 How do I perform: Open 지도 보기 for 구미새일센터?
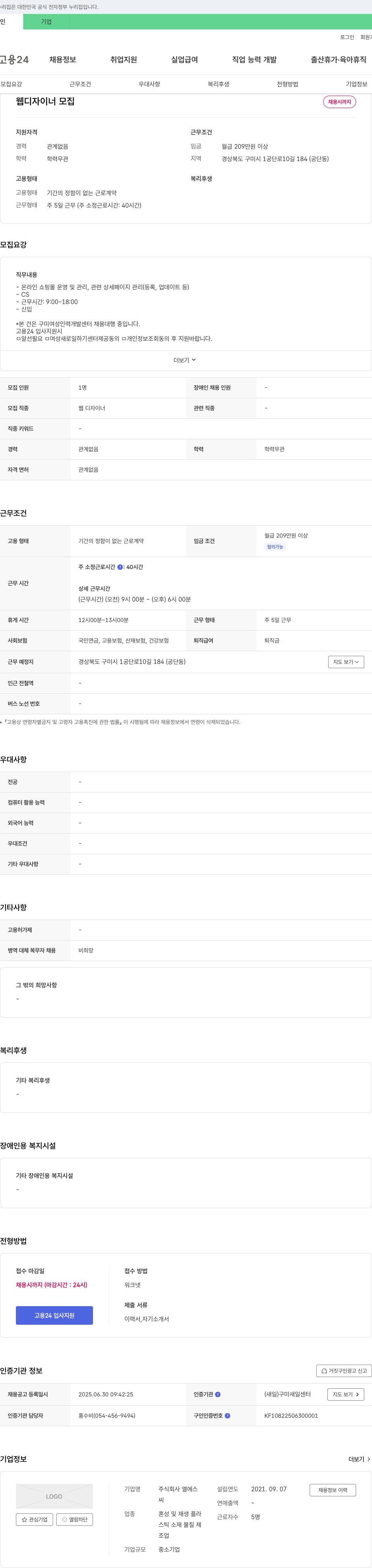point(346,1394)
